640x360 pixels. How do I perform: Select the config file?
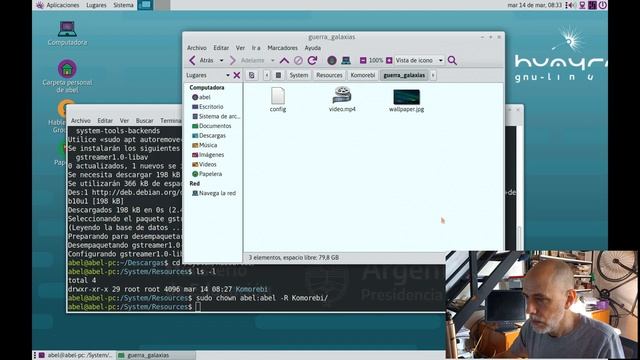(278, 100)
